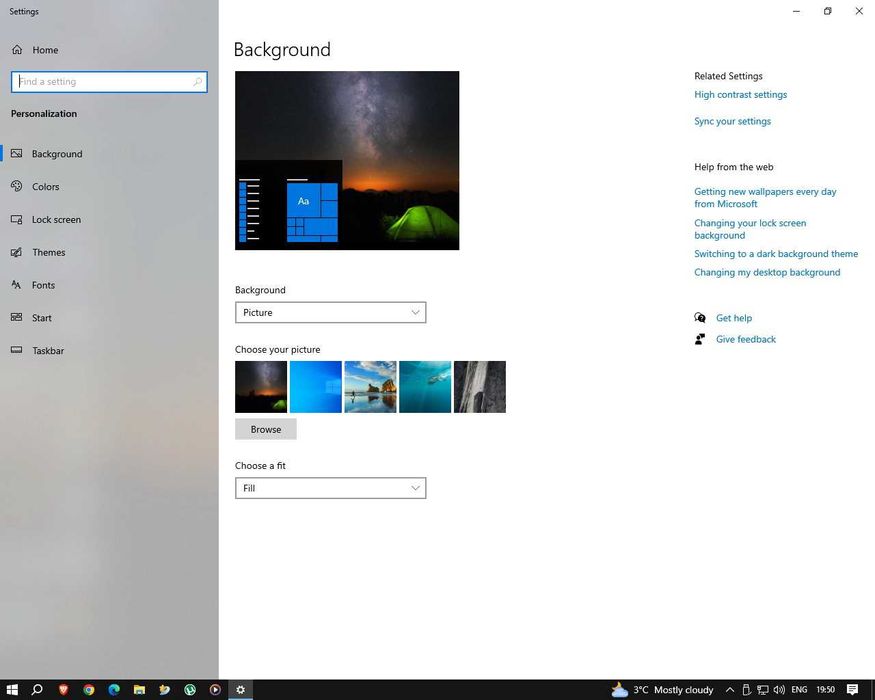Image resolution: width=875 pixels, height=700 pixels.
Task: Click the desktop background preview image
Action: 347,160
